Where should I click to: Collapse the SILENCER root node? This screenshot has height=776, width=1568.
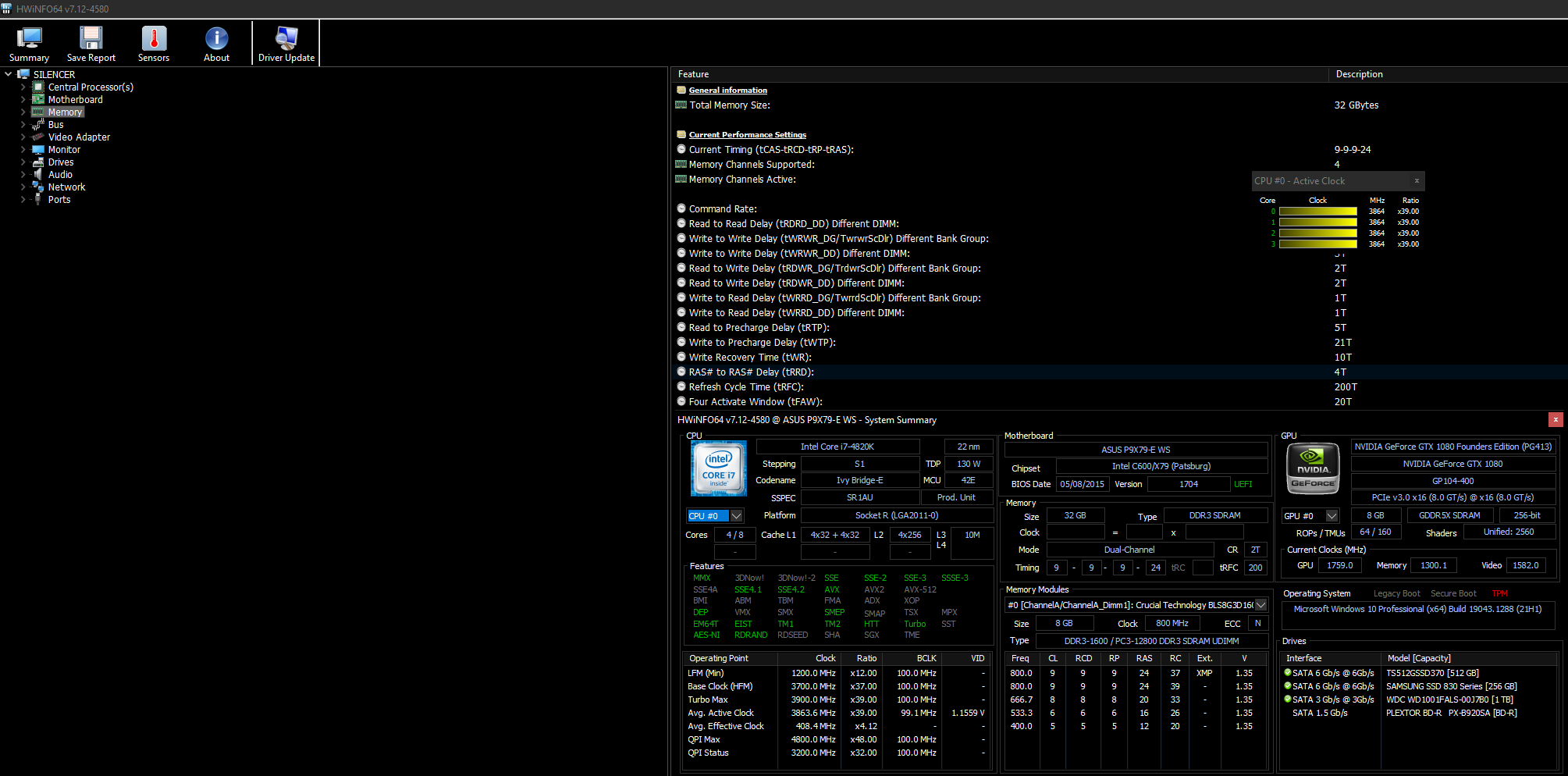pyautogui.click(x=9, y=75)
